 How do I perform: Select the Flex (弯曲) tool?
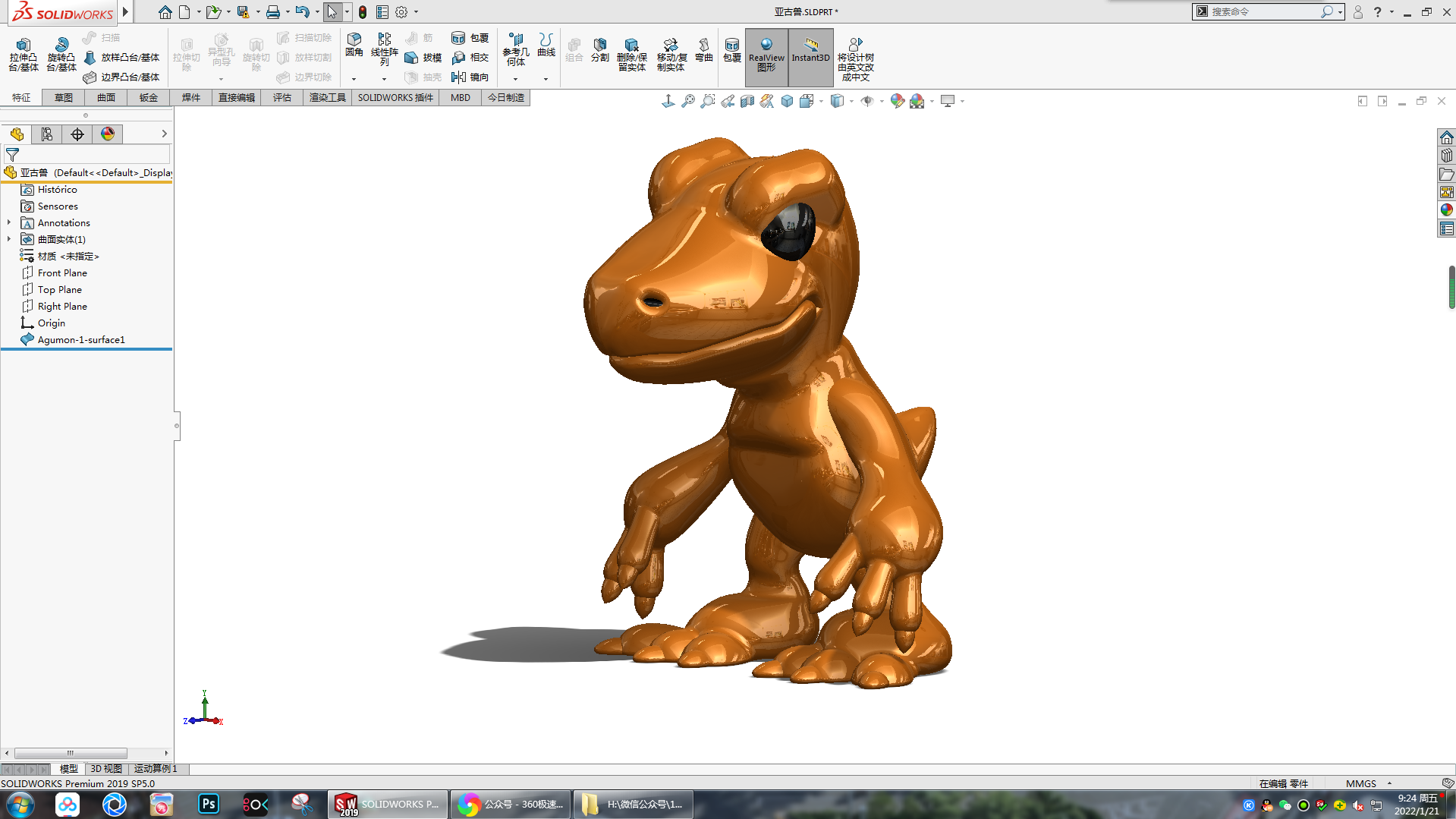(x=704, y=50)
